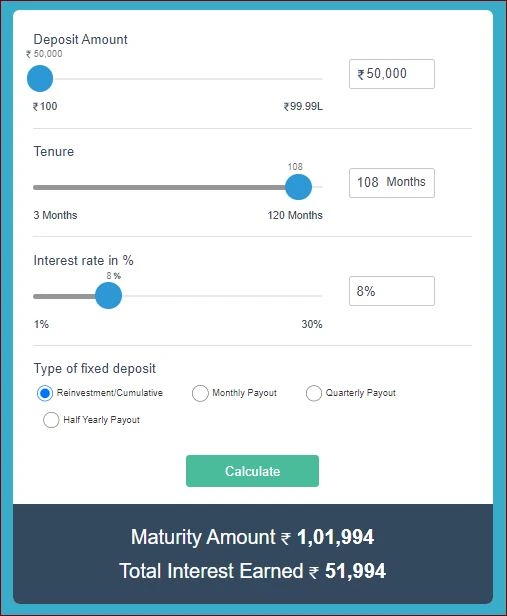Focus the ₹50,000 deposit amount field
Viewport: 507px width, 616px height.
point(392,74)
